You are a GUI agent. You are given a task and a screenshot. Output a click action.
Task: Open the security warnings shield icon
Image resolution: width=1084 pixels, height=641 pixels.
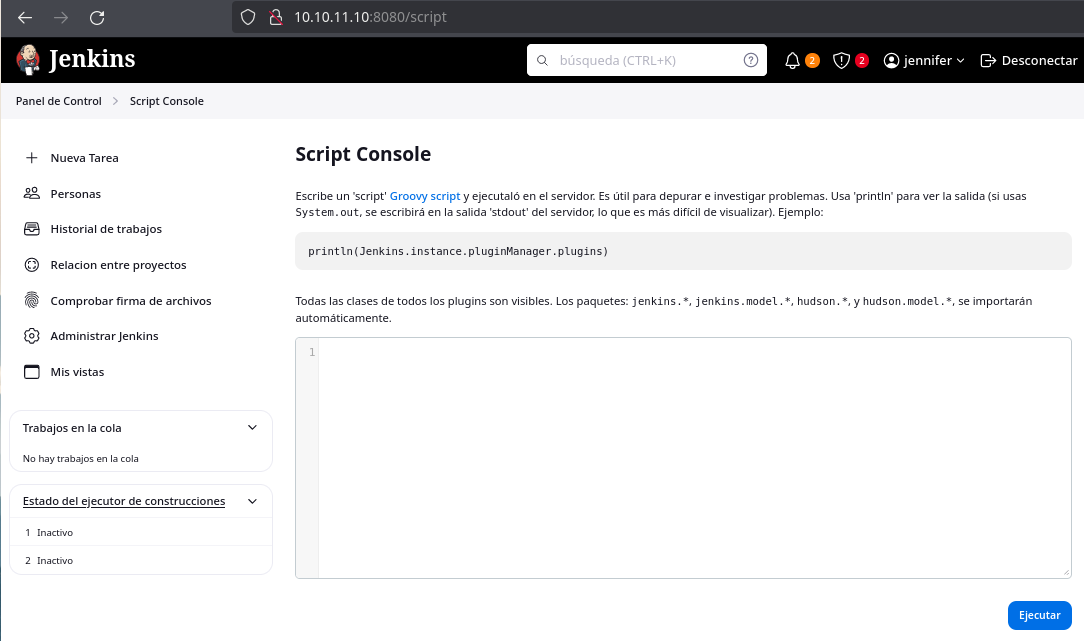click(841, 61)
